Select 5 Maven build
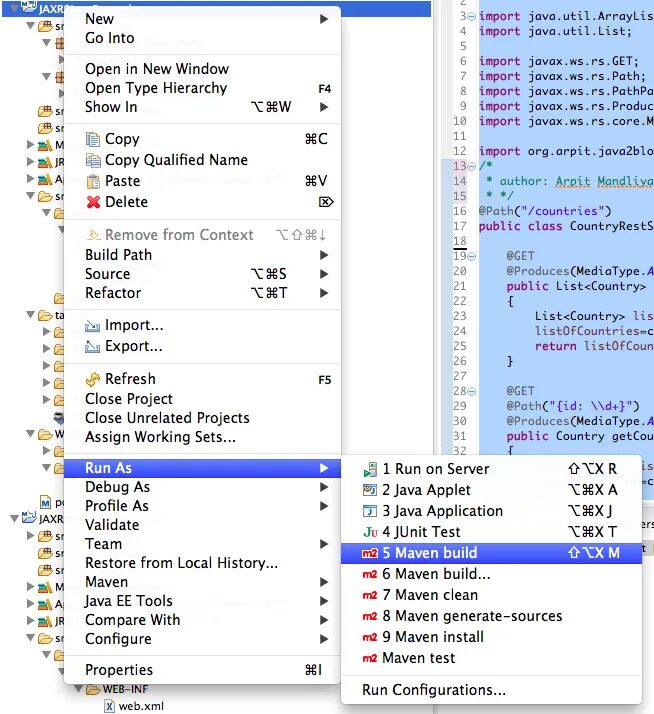The height and width of the screenshot is (714, 654). [491, 553]
